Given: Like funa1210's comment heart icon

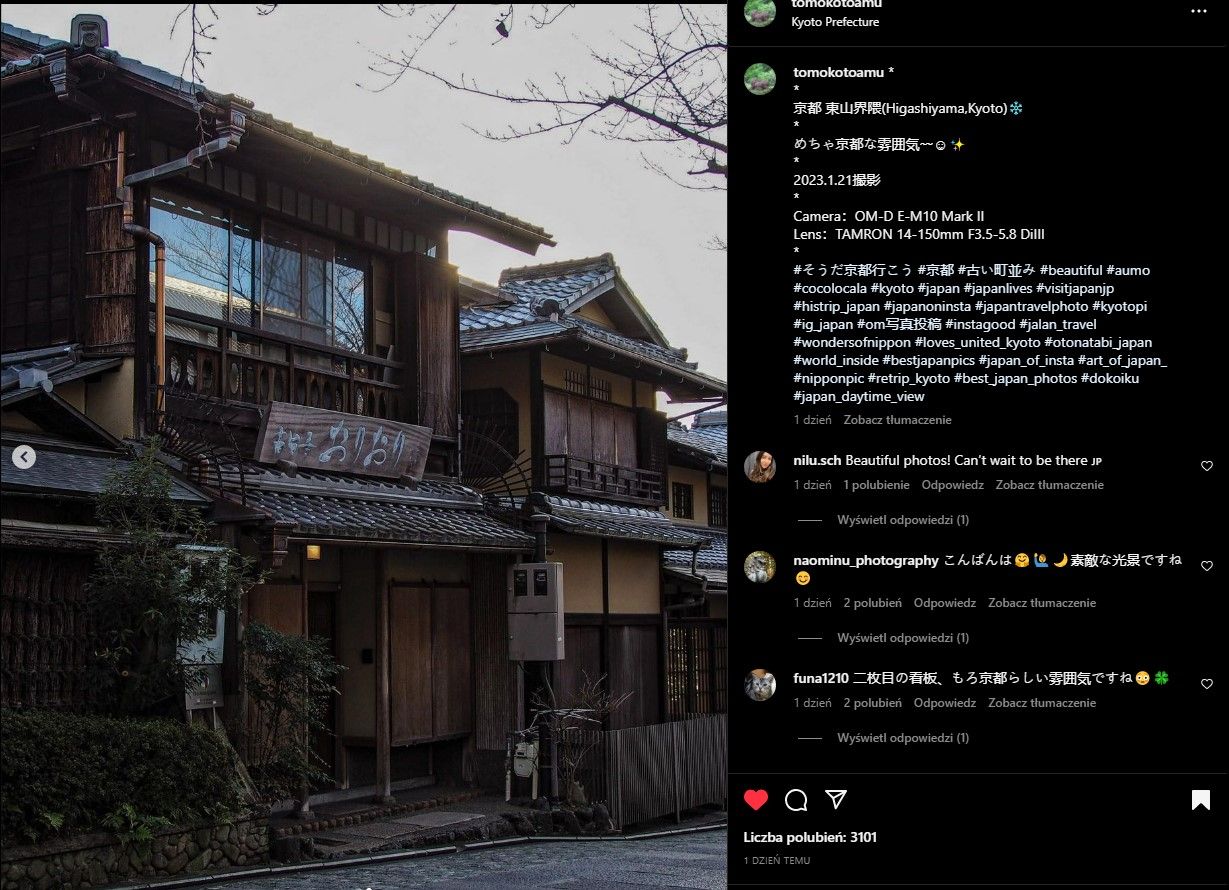Looking at the screenshot, I should [x=1207, y=684].
